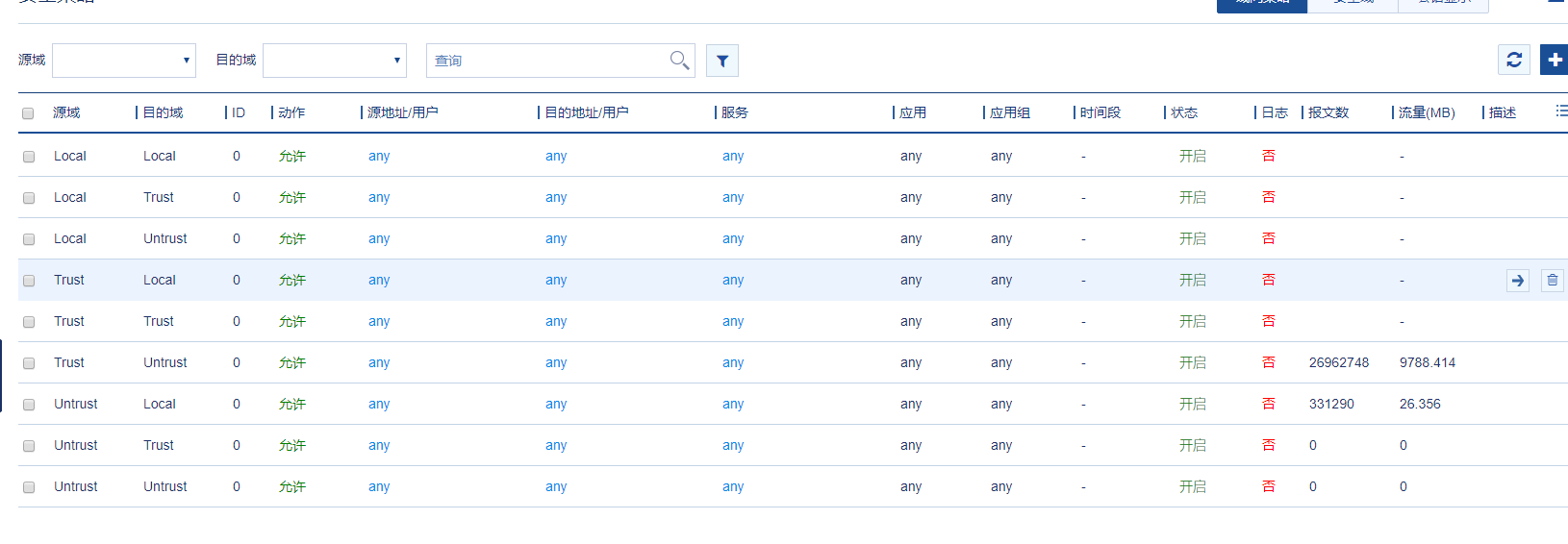Click the magnifier search icon
Image resolution: width=1568 pixels, height=544 pixels.
coord(679,61)
